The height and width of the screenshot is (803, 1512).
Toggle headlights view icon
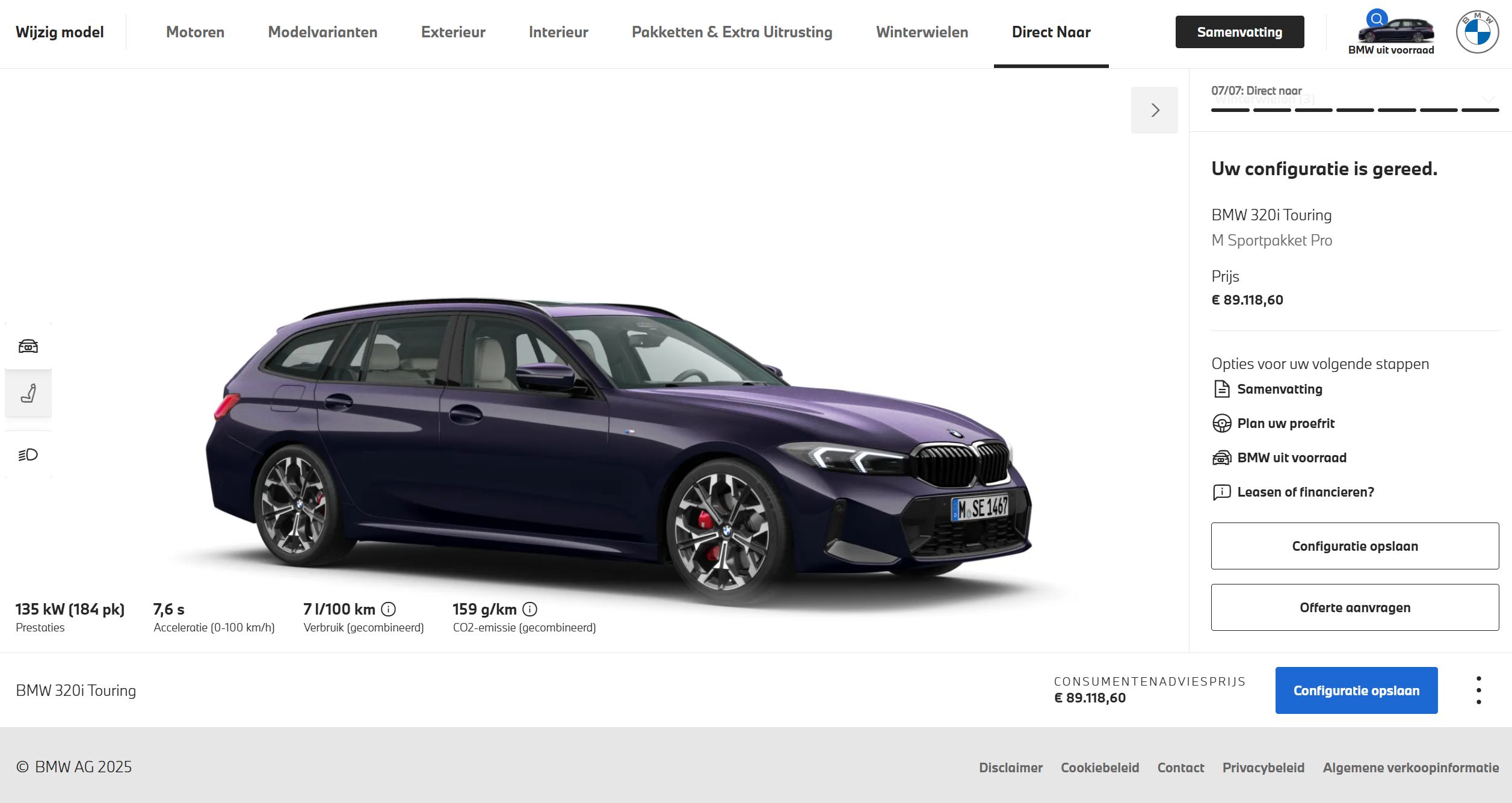[x=28, y=454]
